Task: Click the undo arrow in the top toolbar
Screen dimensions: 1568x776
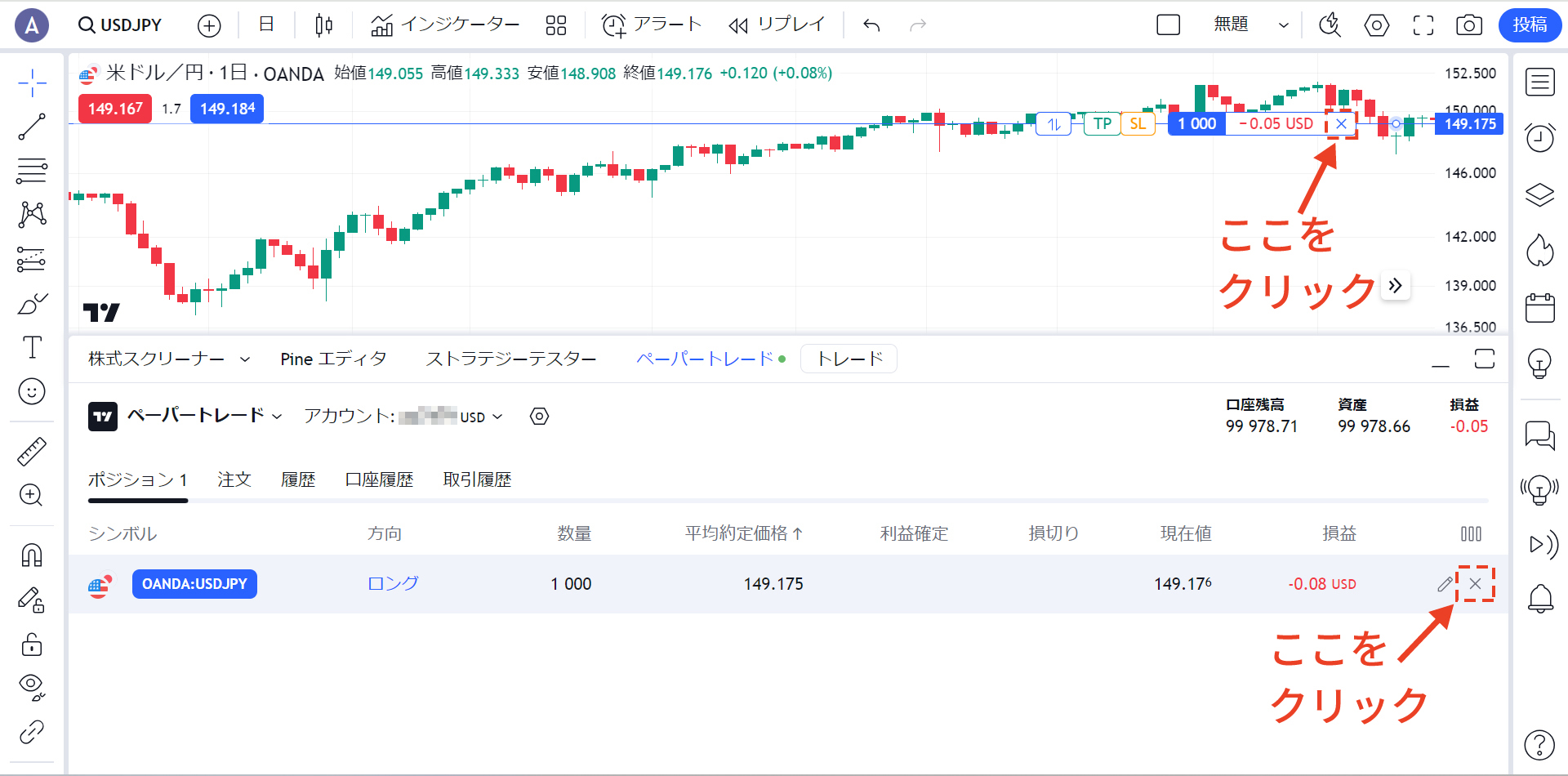Action: [x=871, y=25]
